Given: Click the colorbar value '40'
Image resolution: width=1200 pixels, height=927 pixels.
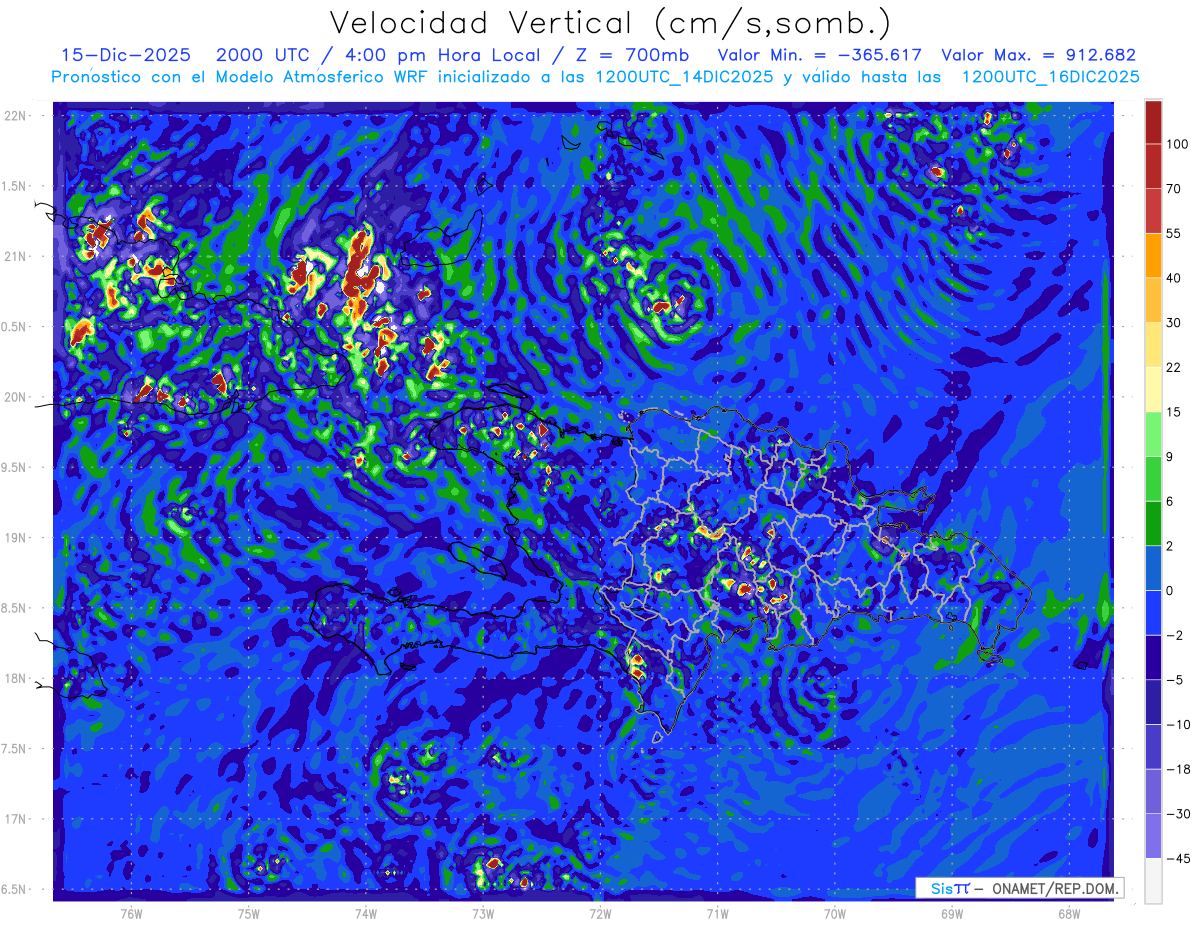Looking at the screenshot, I should pos(1174,278).
